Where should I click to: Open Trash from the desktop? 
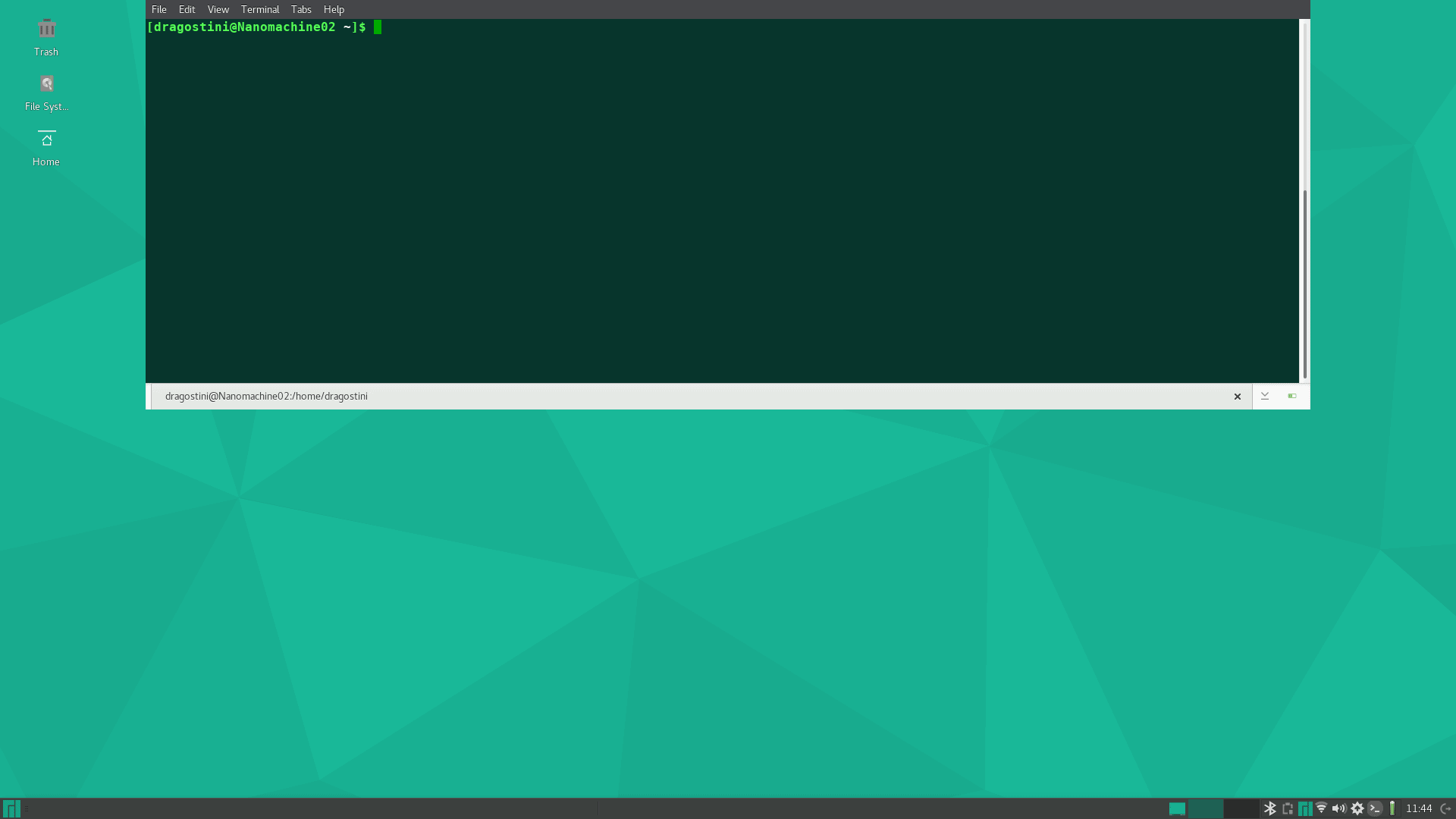click(45, 36)
